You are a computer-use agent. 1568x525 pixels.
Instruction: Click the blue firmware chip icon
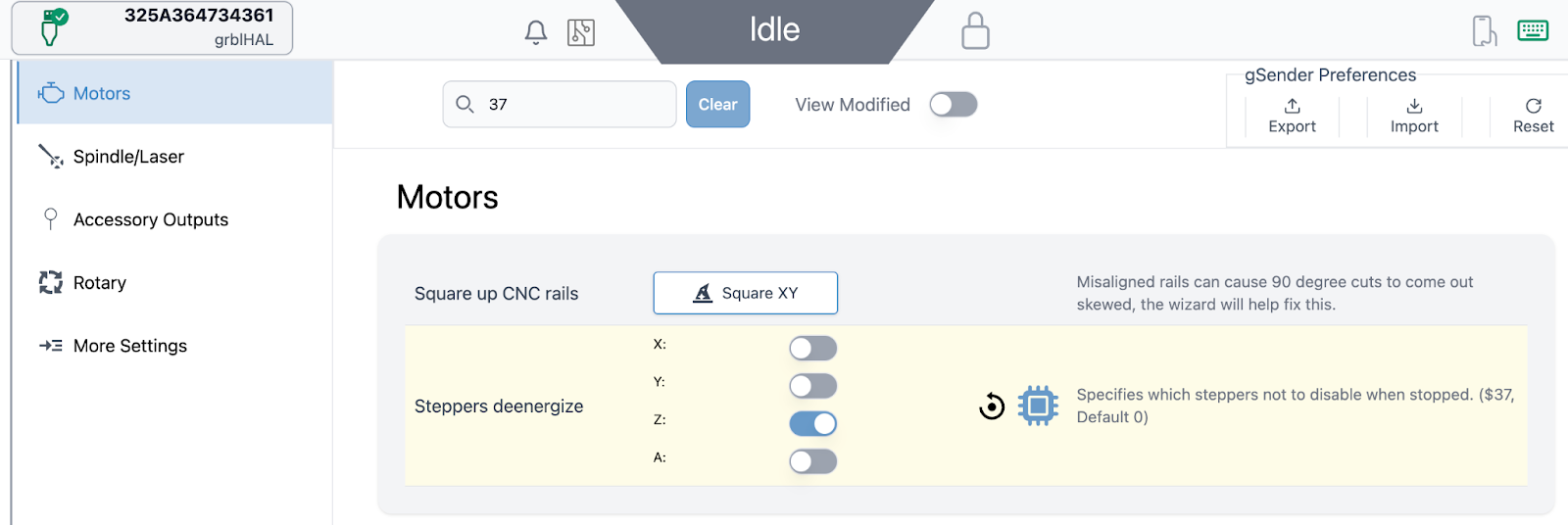pos(1038,406)
